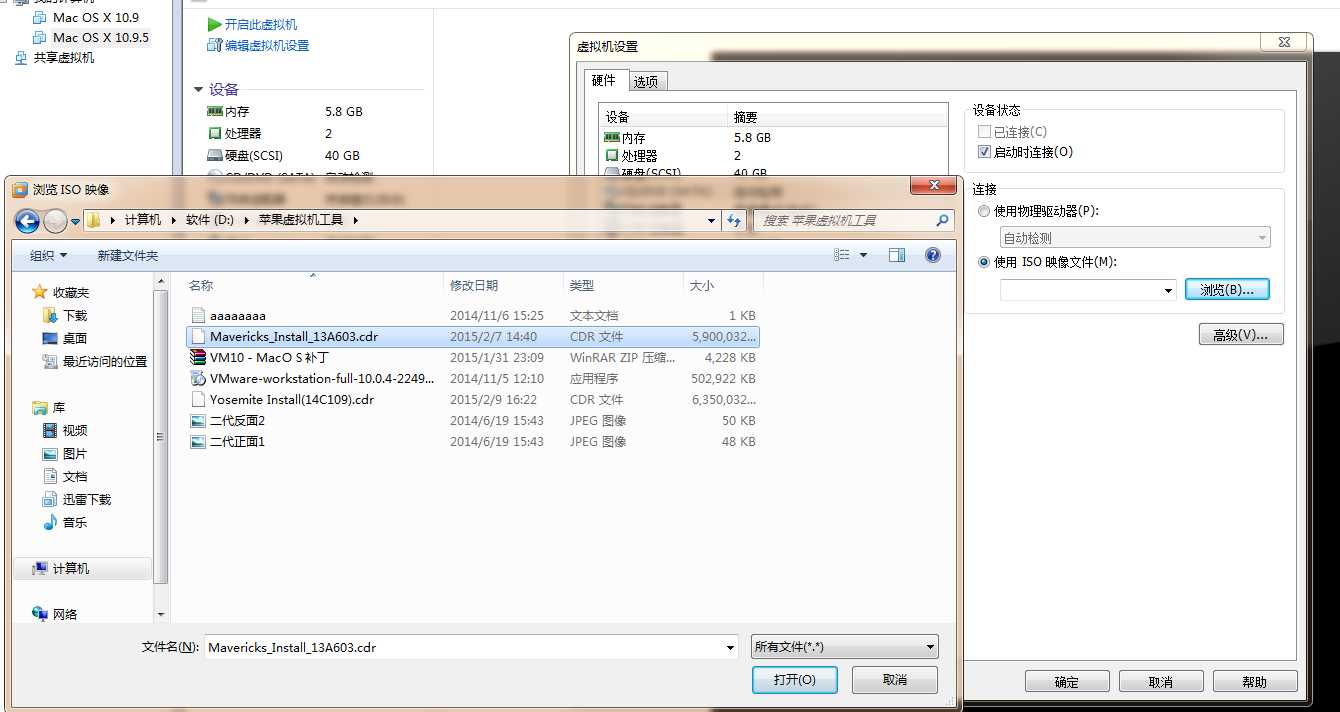Select the aaaaaaaa text file
Screen dimensions: 1340x712
[472, 315]
